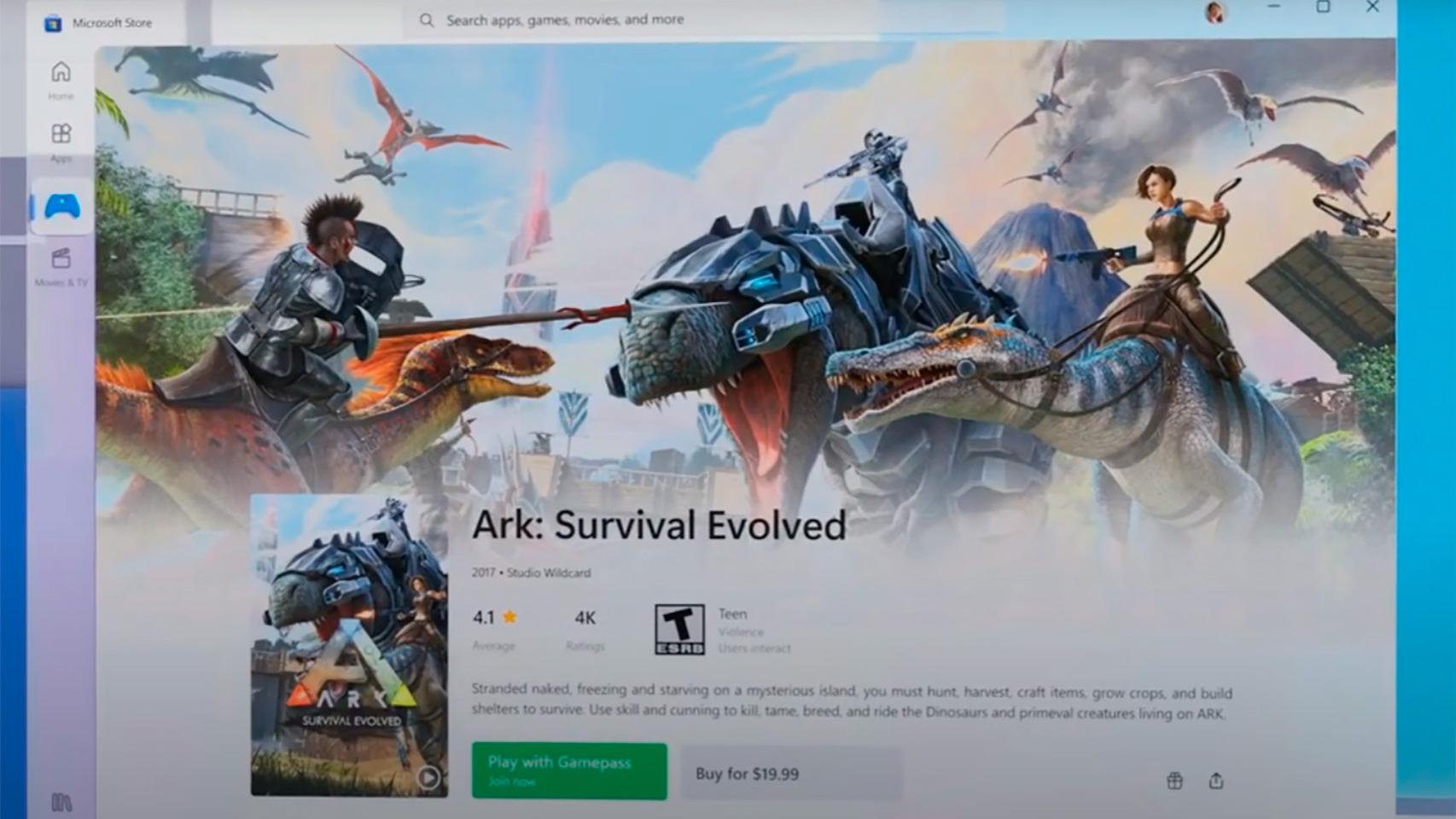The image size is (1456, 819).
Task: Click the gift icon to buy as gift
Action: 1174,780
